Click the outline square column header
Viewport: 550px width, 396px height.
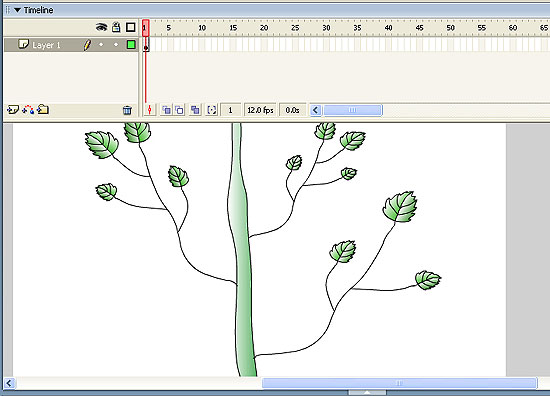[131, 27]
